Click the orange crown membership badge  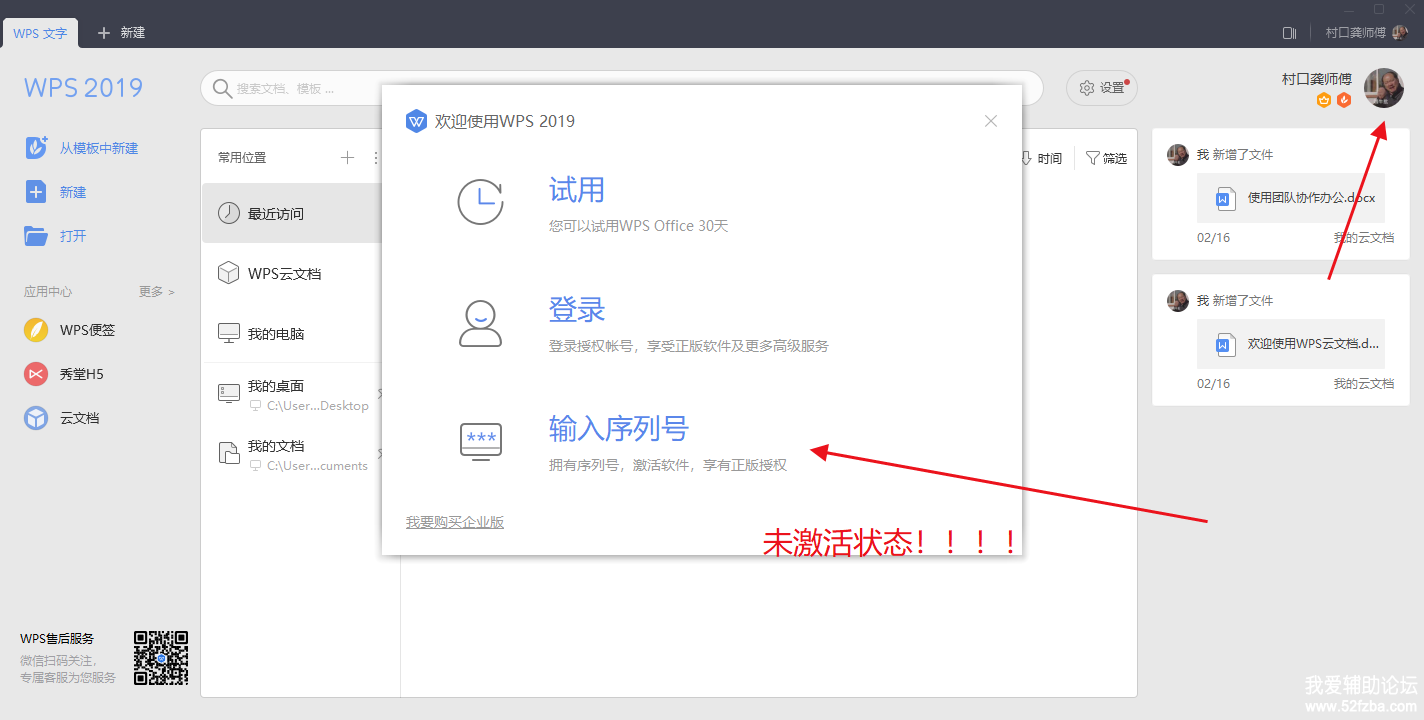[x=1324, y=100]
